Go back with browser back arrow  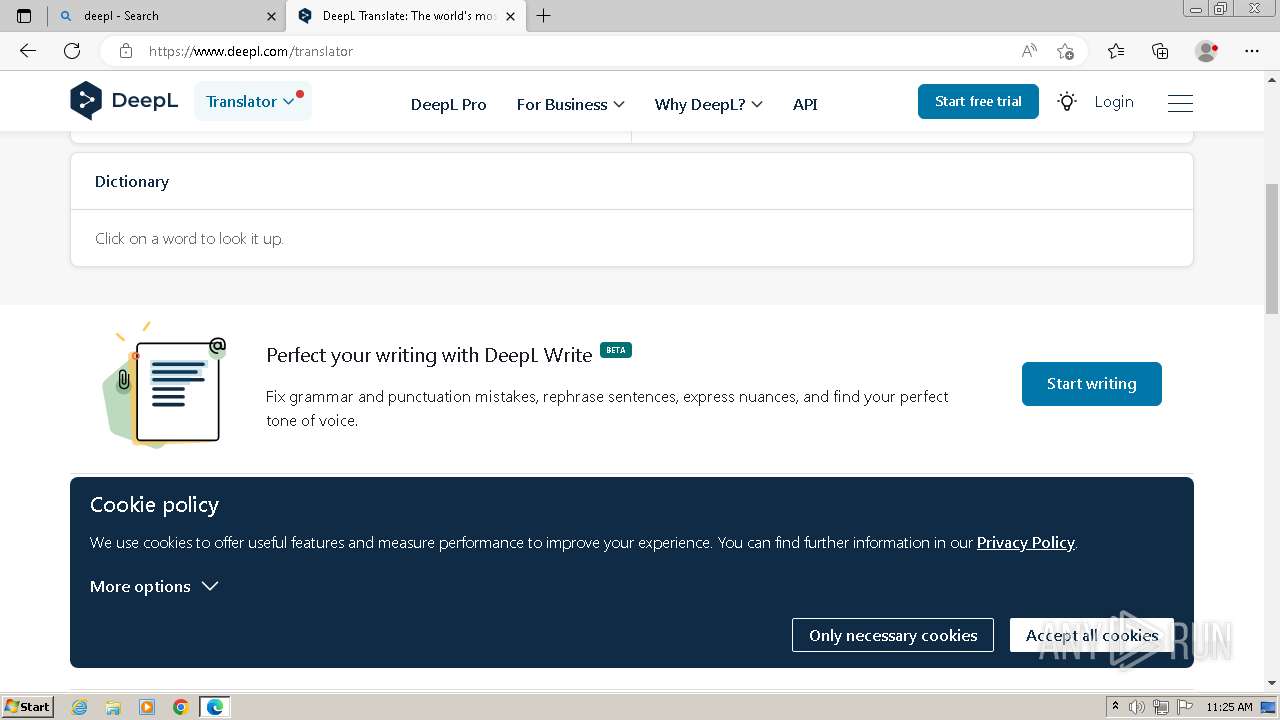coord(28,51)
